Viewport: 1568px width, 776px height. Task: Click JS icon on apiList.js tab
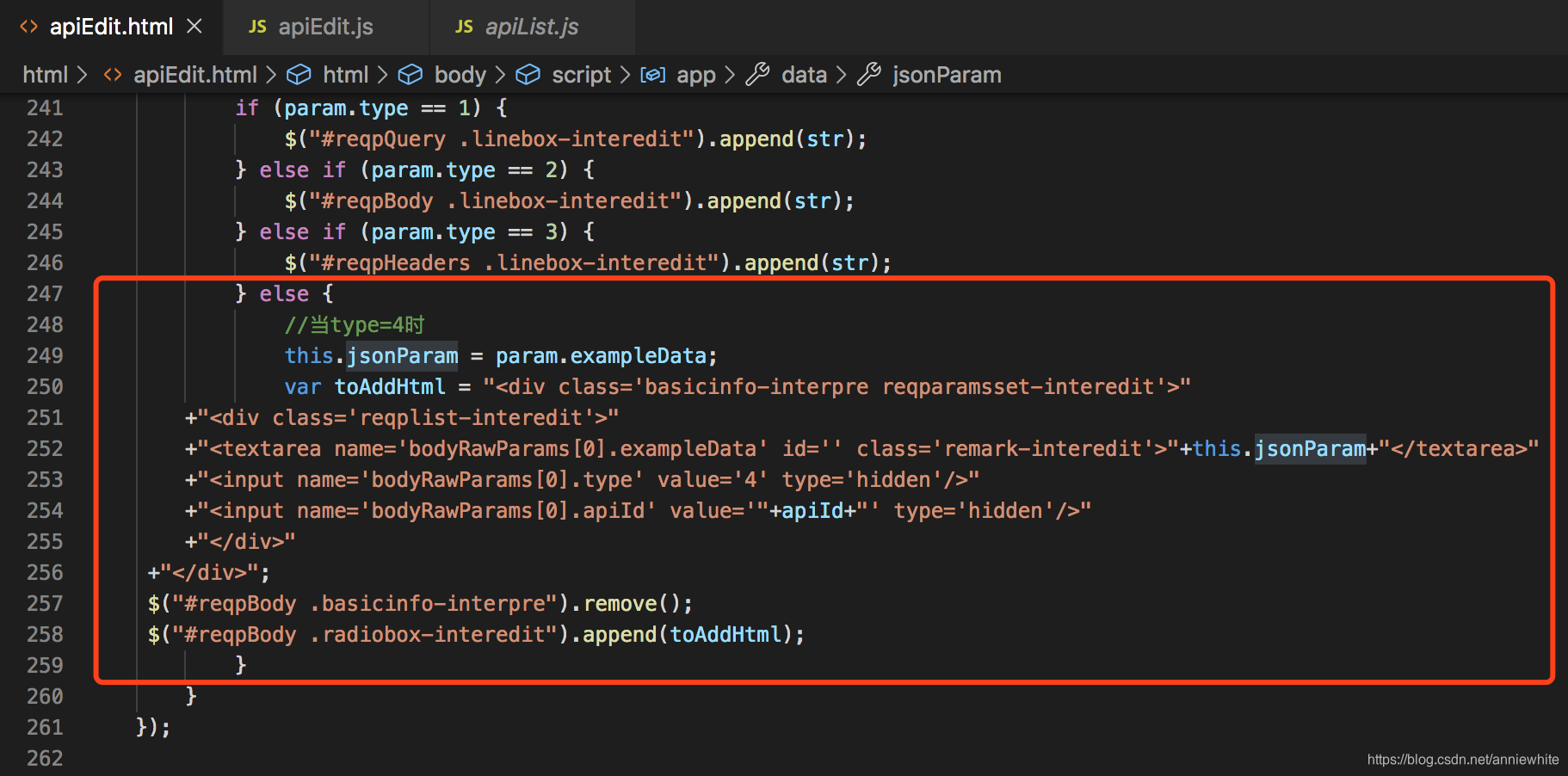(464, 27)
